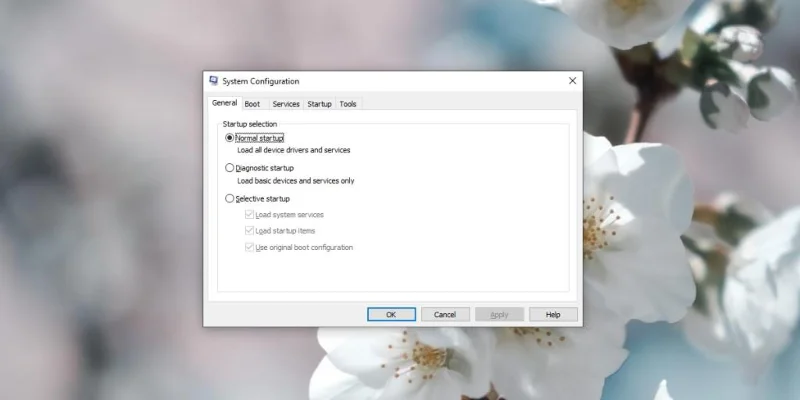The height and width of the screenshot is (400, 800).
Task: Click the 'Load basic devices and services only' text
Action: 296,181
